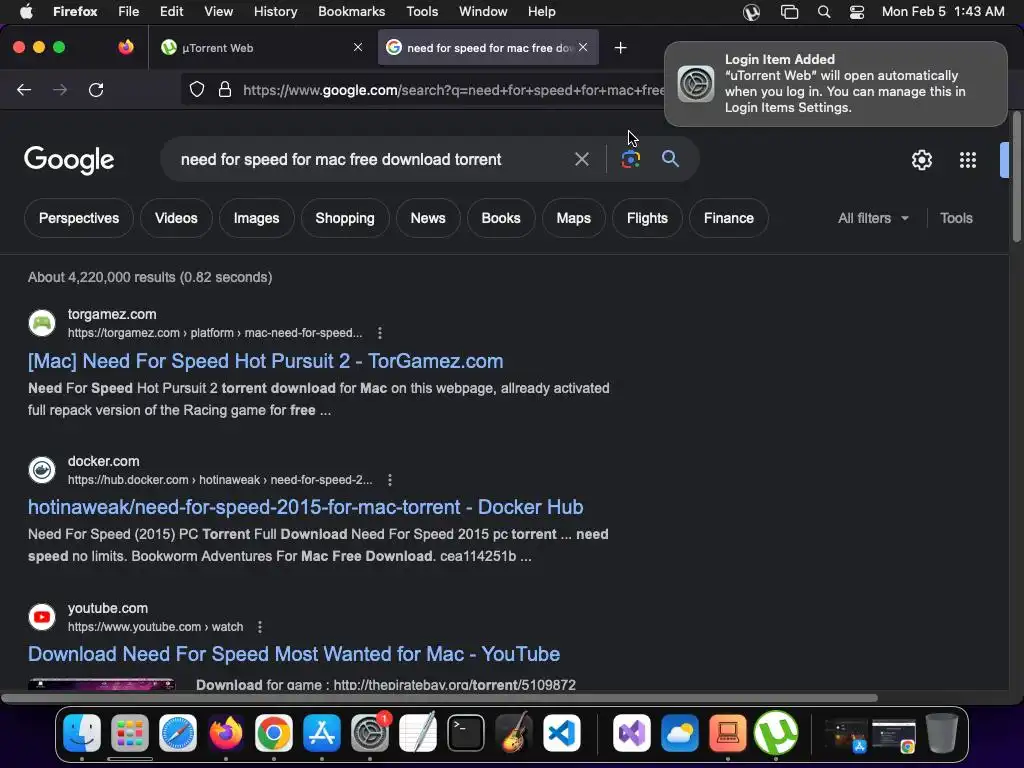The image size is (1024, 768).
Task: Open Visual Studio Code from the Dock
Action: (562, 733)
